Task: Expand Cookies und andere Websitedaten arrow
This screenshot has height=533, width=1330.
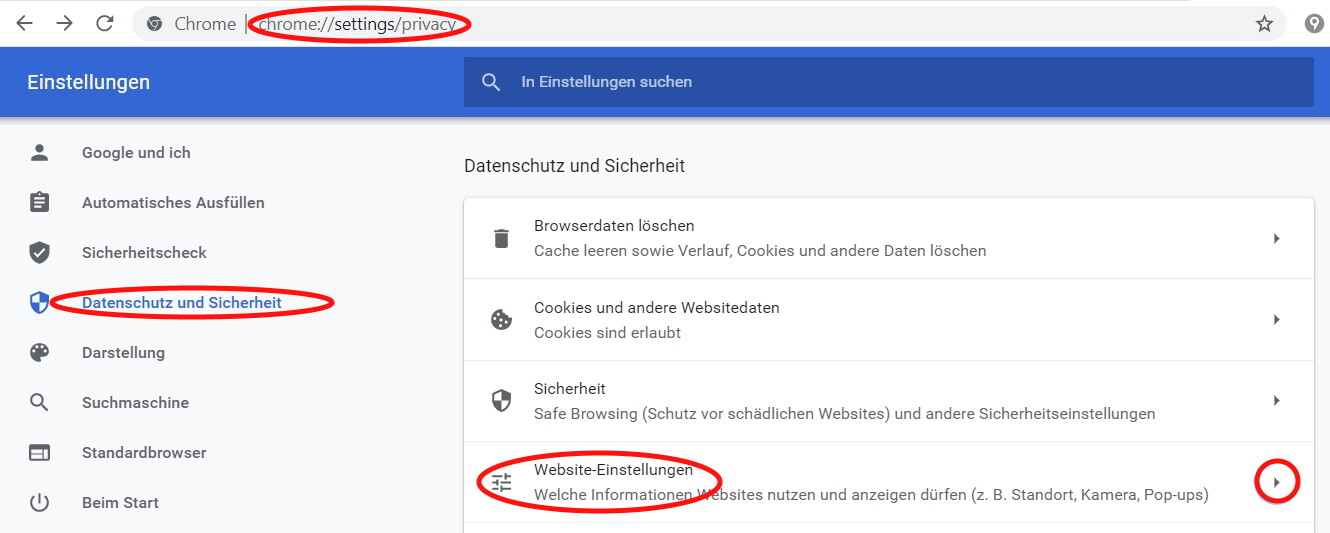Action: click(x=1276, y=320)
